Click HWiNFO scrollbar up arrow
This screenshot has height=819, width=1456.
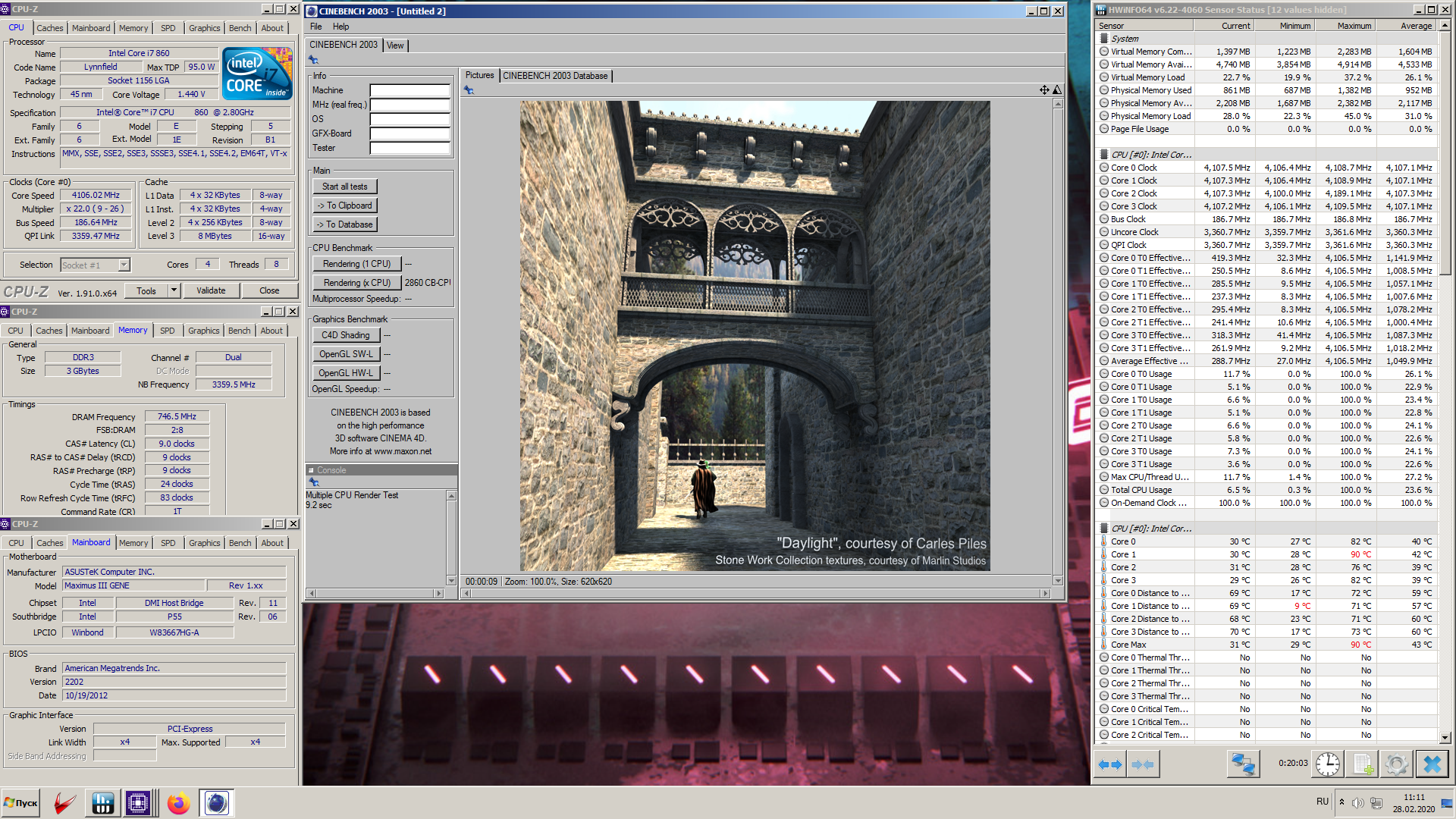point(1445,25)
